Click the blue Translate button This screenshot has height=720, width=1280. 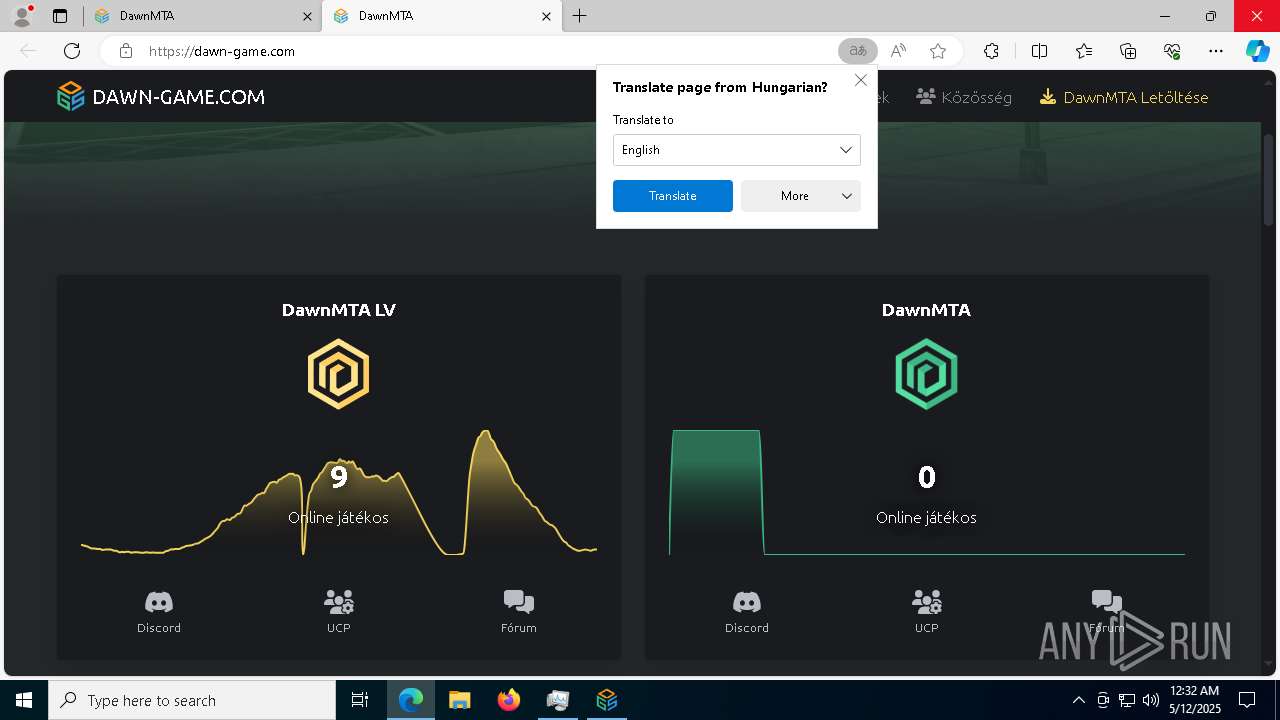tap(673, 196)
